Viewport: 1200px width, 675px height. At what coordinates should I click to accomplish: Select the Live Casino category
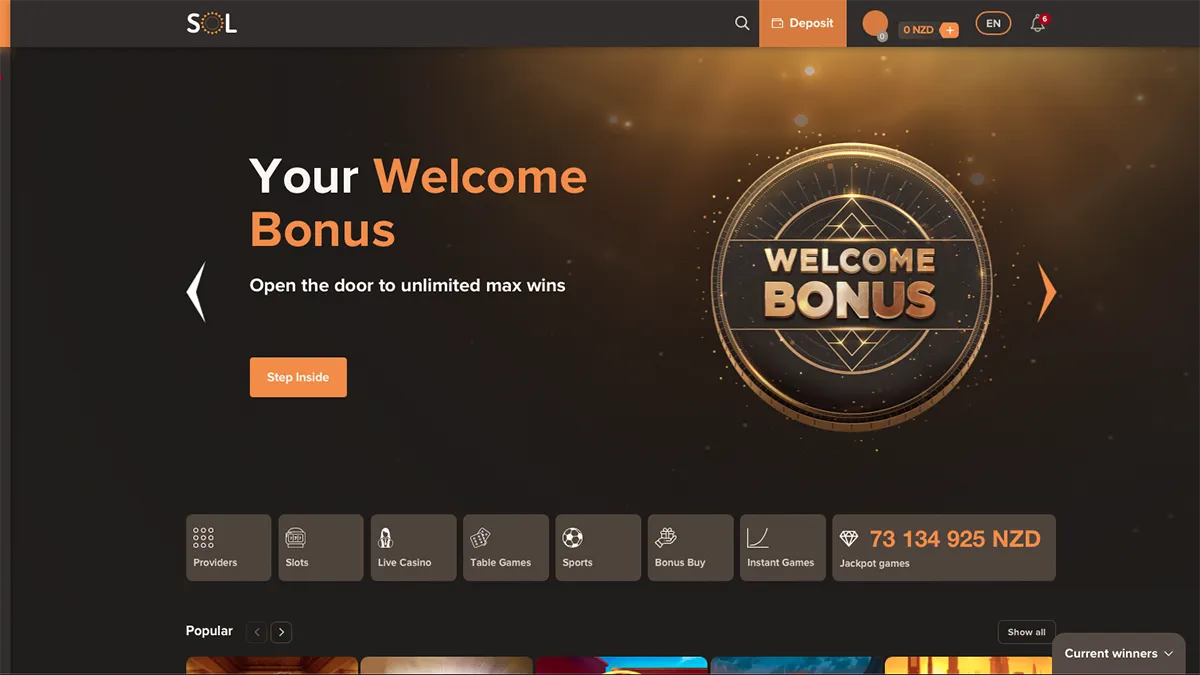[x=413, y=547]
